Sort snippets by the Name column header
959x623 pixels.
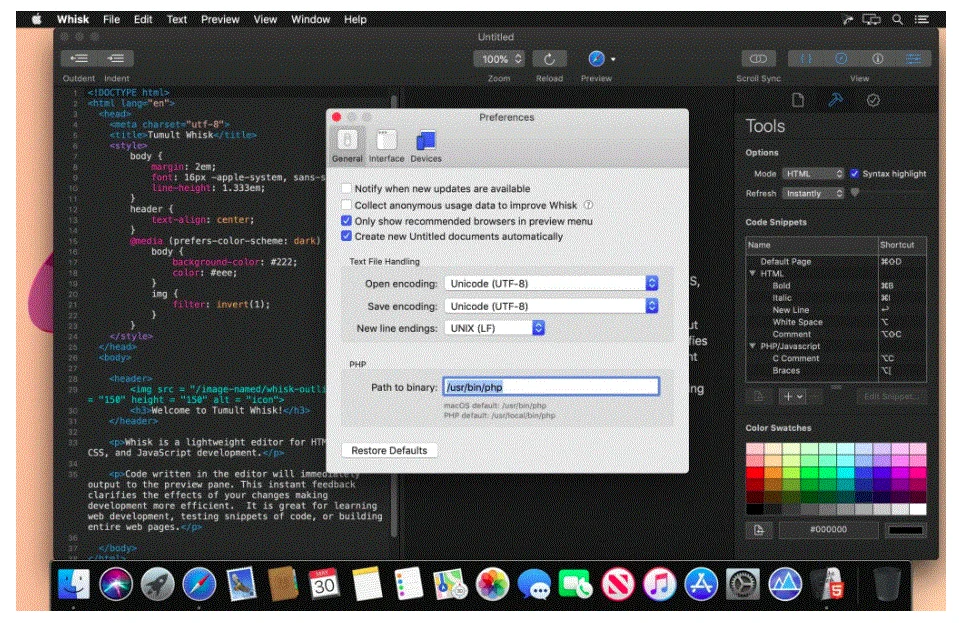point(812,245)
